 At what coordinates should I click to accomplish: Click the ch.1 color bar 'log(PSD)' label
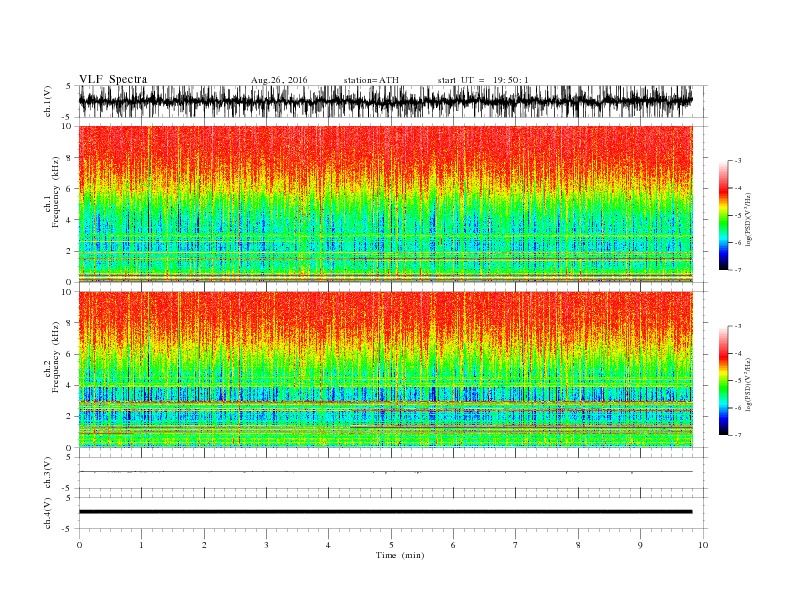coord(747,219)
